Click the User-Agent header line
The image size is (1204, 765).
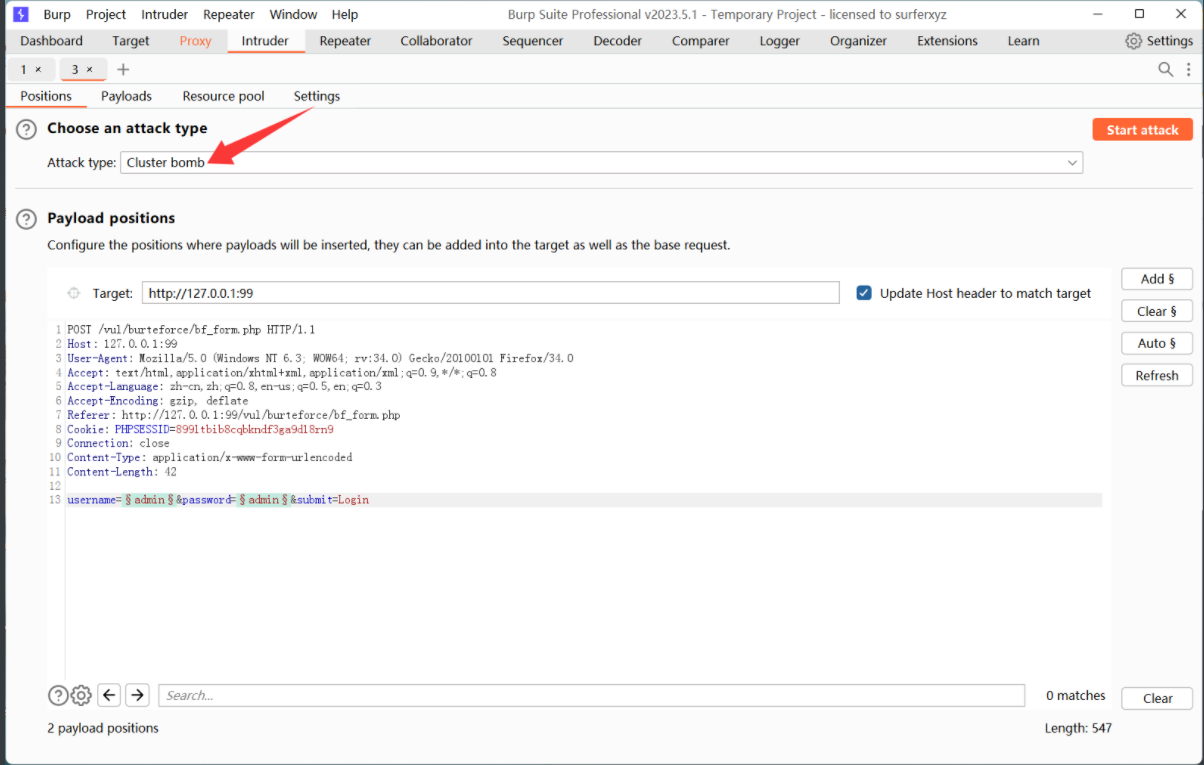click(x=320, y=358)
